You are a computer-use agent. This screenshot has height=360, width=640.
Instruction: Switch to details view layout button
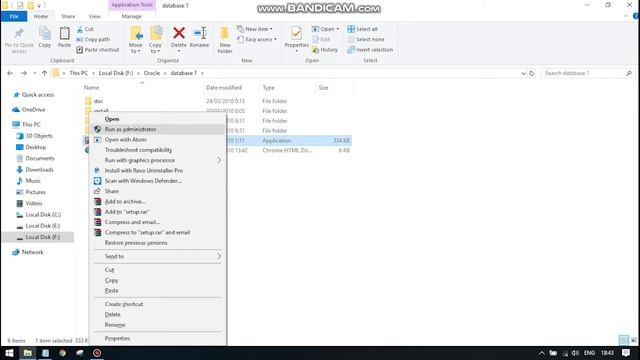(x=623, y=340)
